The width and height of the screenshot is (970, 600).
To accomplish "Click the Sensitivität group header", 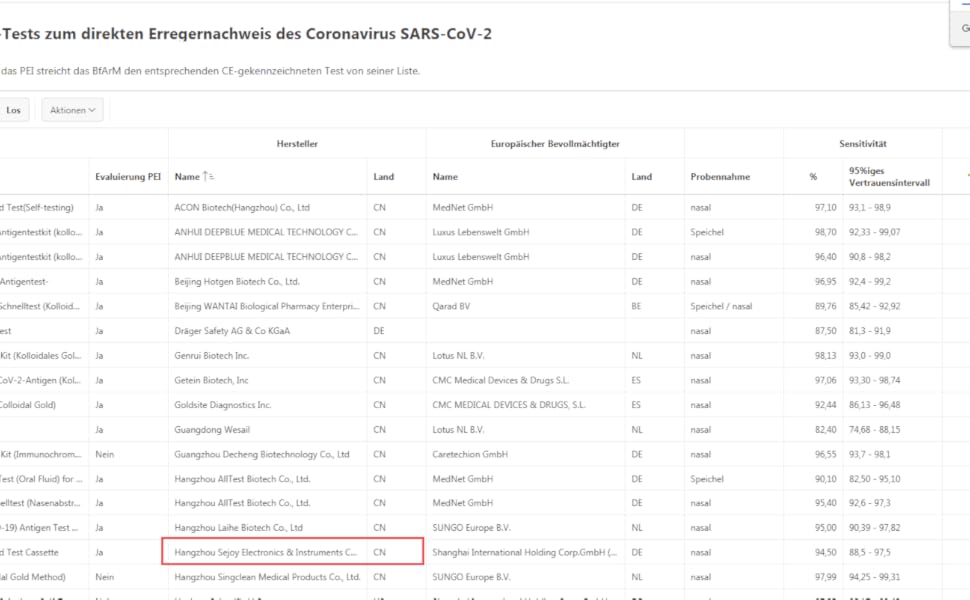I will click(862, 144).
